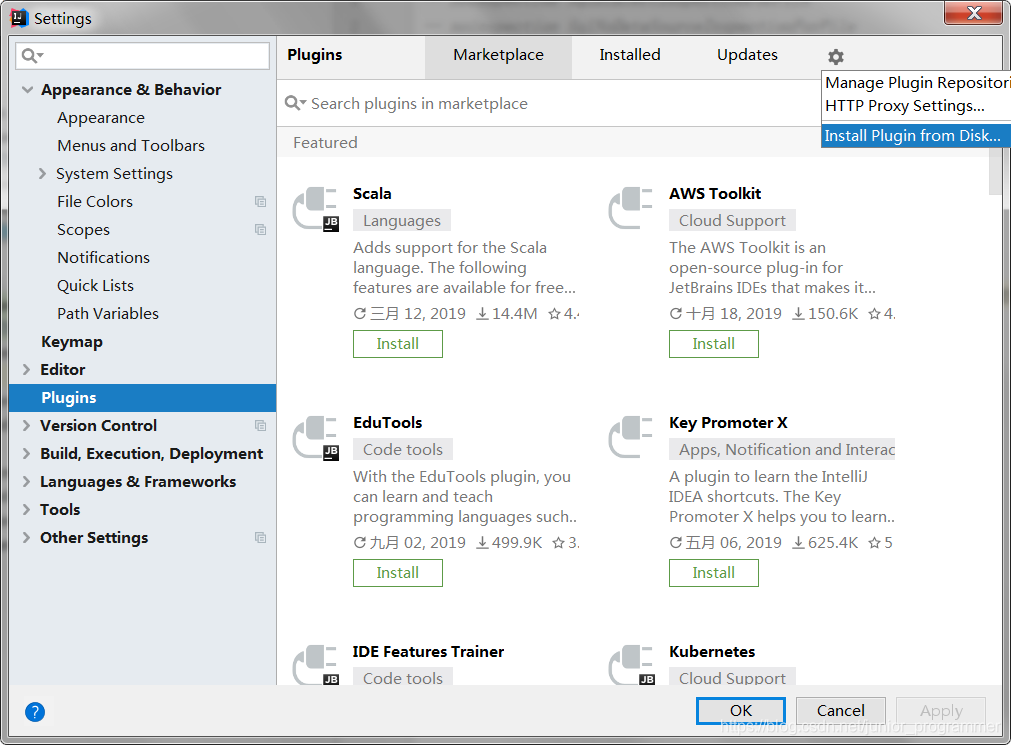
Task: Install the Key Promoter X plugin
Action: (x=714, y=573)
